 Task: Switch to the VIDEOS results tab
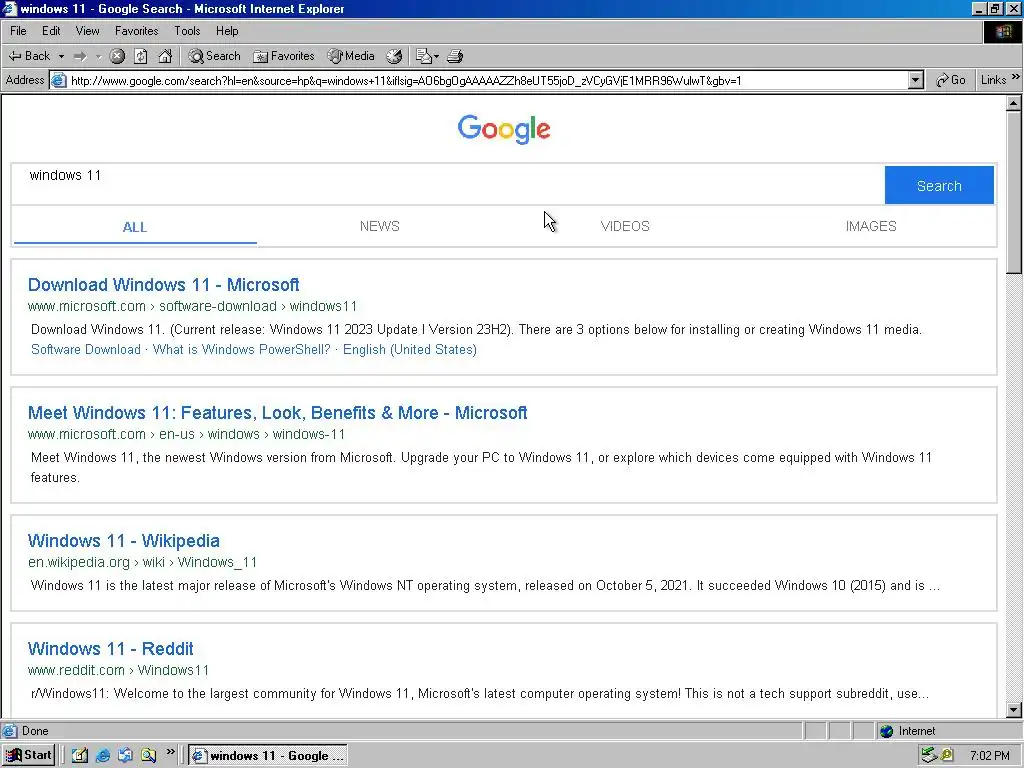tap(625, 227)
